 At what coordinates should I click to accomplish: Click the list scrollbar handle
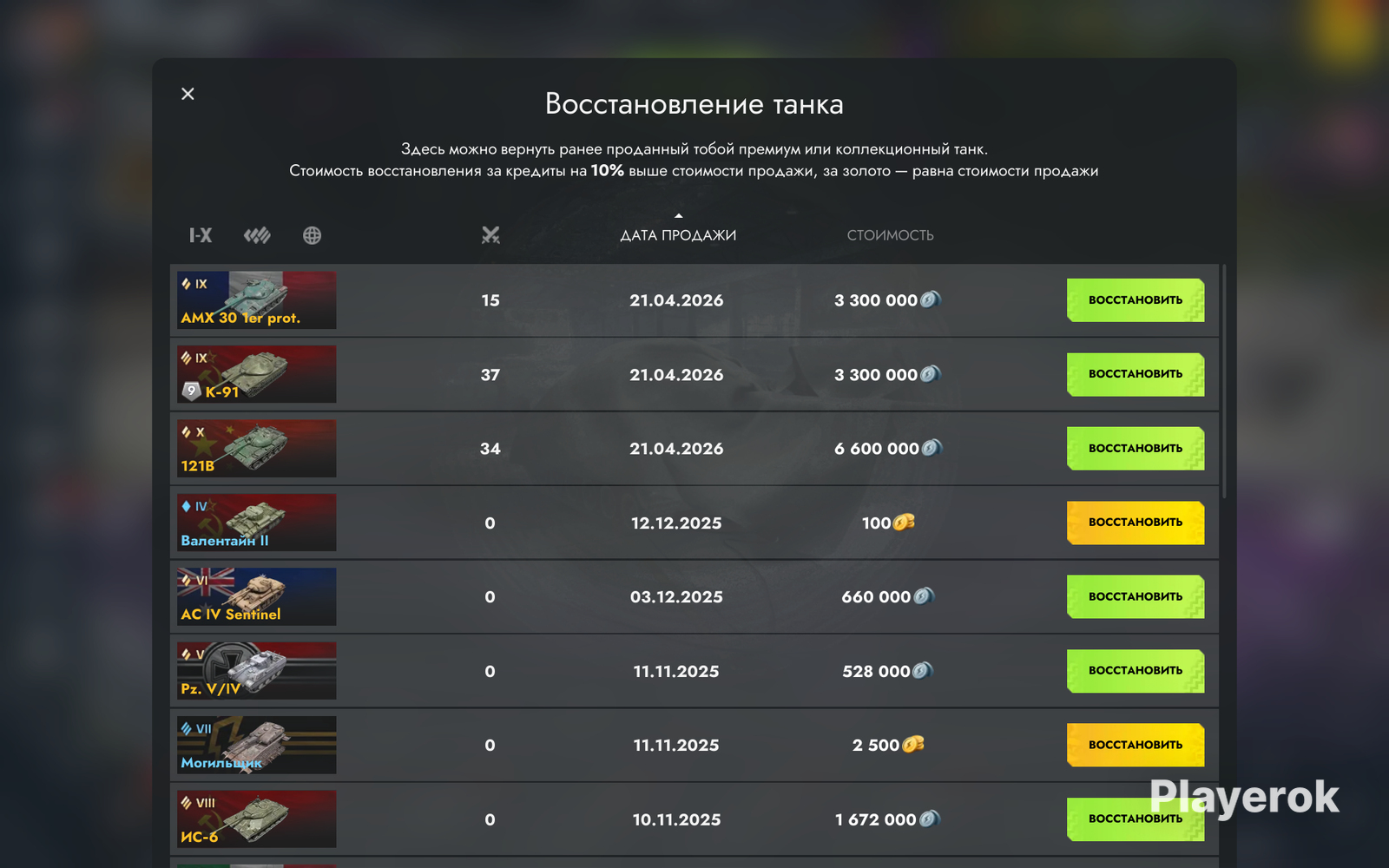click(1224, 382)
